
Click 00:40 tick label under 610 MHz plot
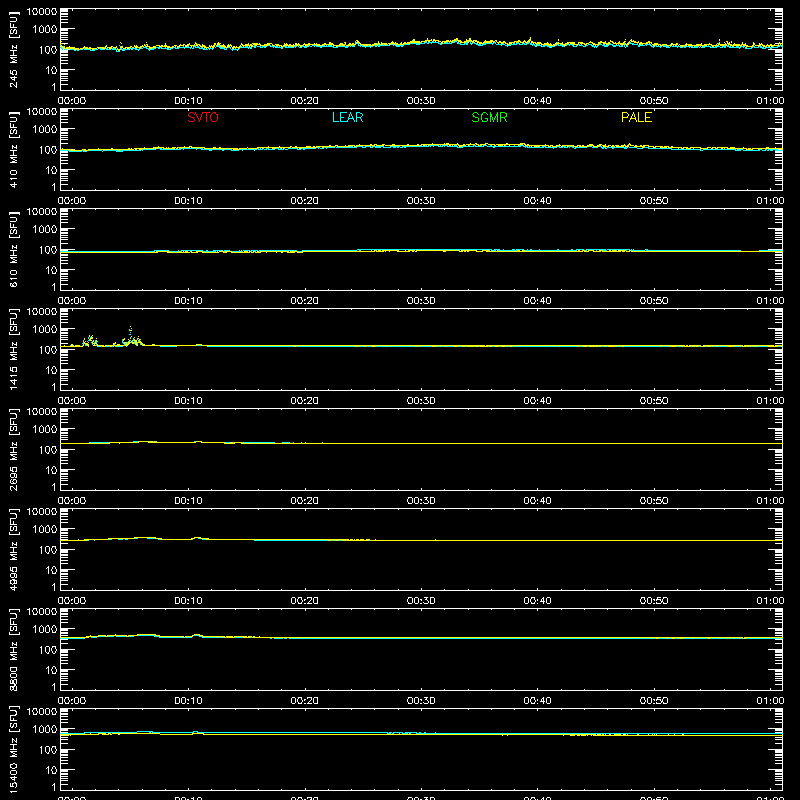pyautogui.click(x=537, y=301)
